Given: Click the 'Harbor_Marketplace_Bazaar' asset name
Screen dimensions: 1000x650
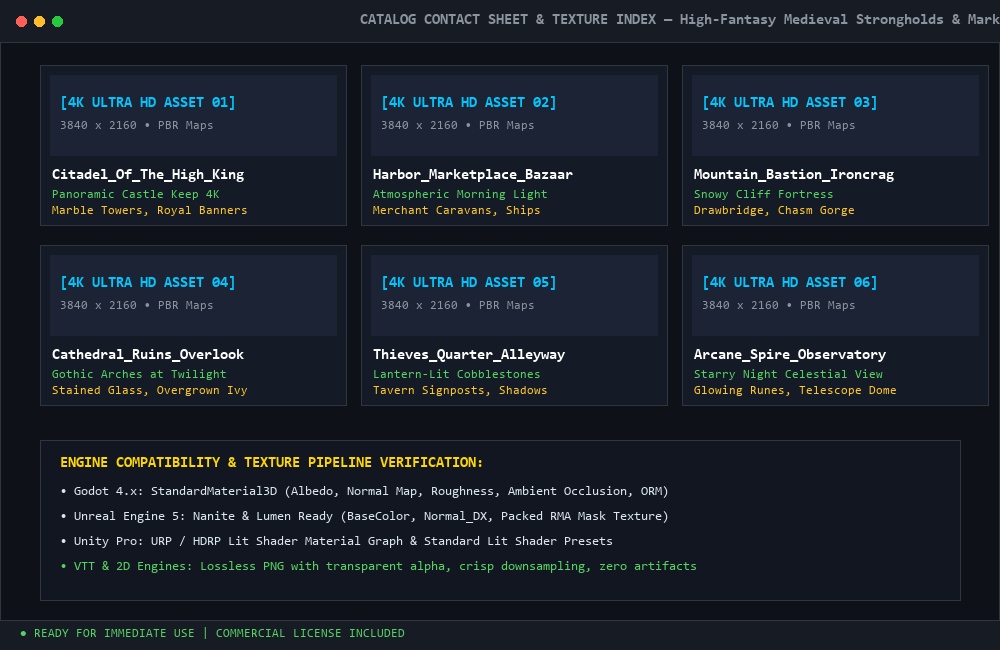Looking at the screenshot, I should 473,174.
